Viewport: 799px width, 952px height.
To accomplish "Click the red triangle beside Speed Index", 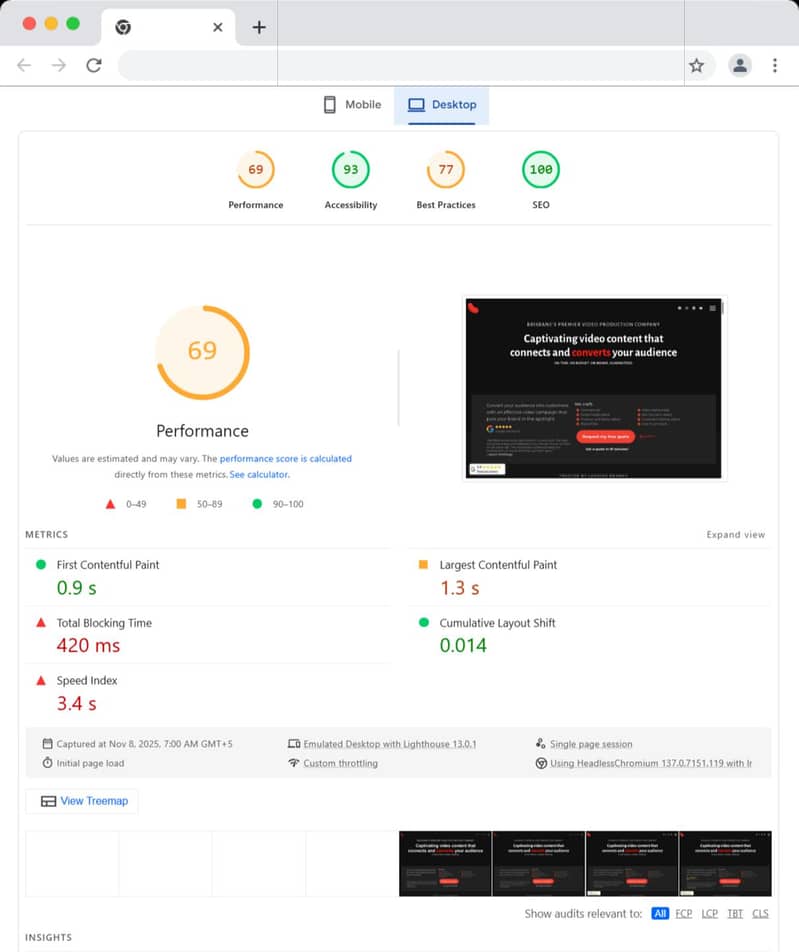I will (41, 681).
